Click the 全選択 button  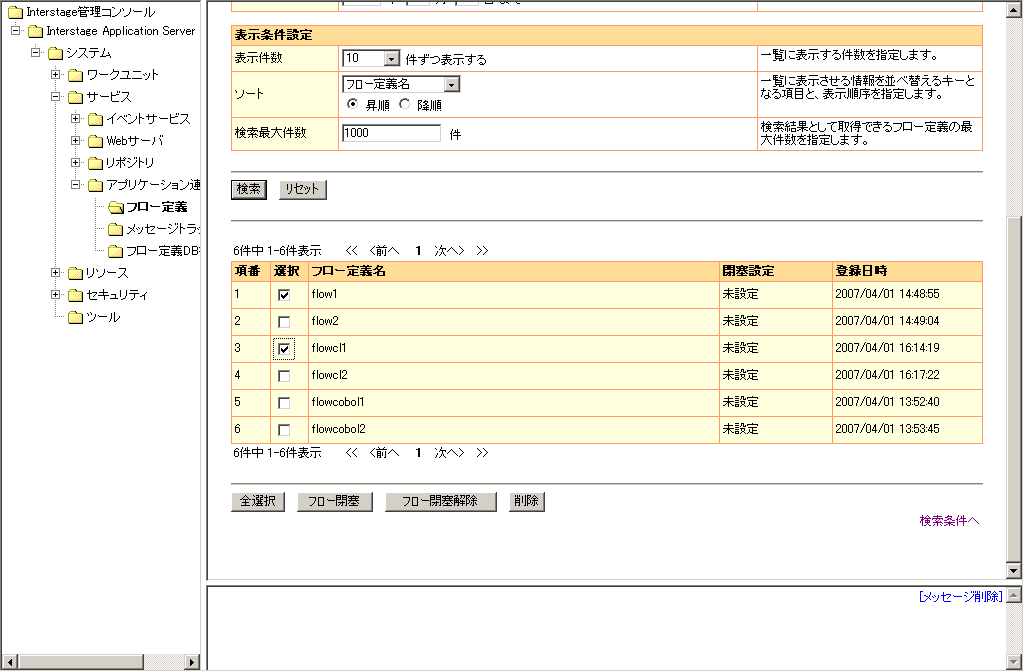coord(258,502)
